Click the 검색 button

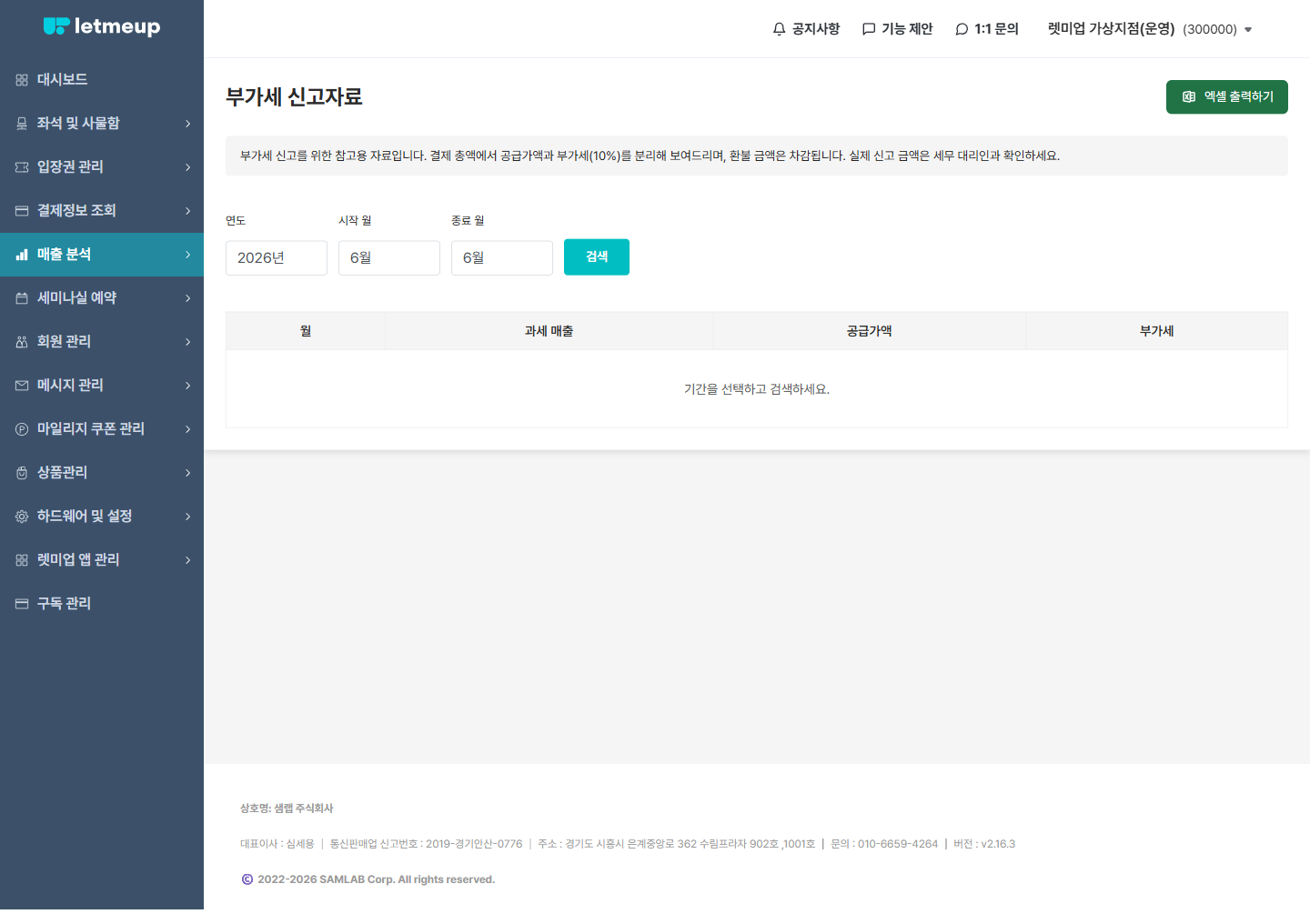tap(597, 257)
